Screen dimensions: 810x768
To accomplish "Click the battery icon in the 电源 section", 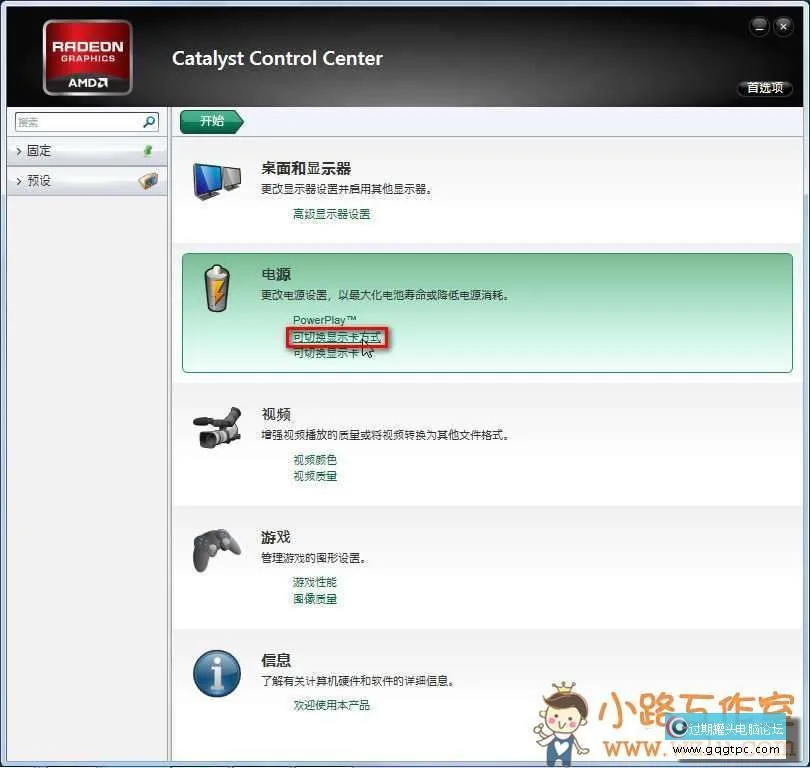I will [217, 289].
